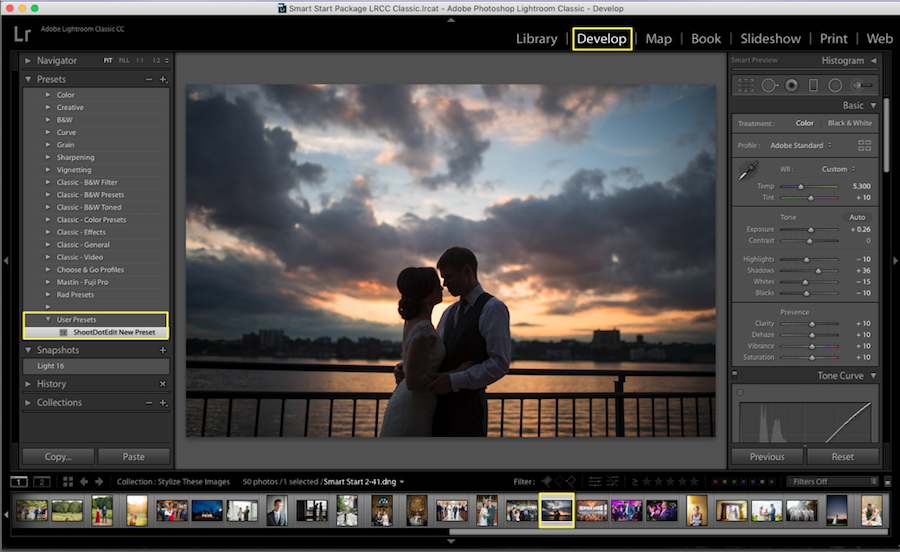Open the Smart Start 2-41.dng filename dropdown
Viewport: 900px width, 552px height.
(x=401, y=482)
